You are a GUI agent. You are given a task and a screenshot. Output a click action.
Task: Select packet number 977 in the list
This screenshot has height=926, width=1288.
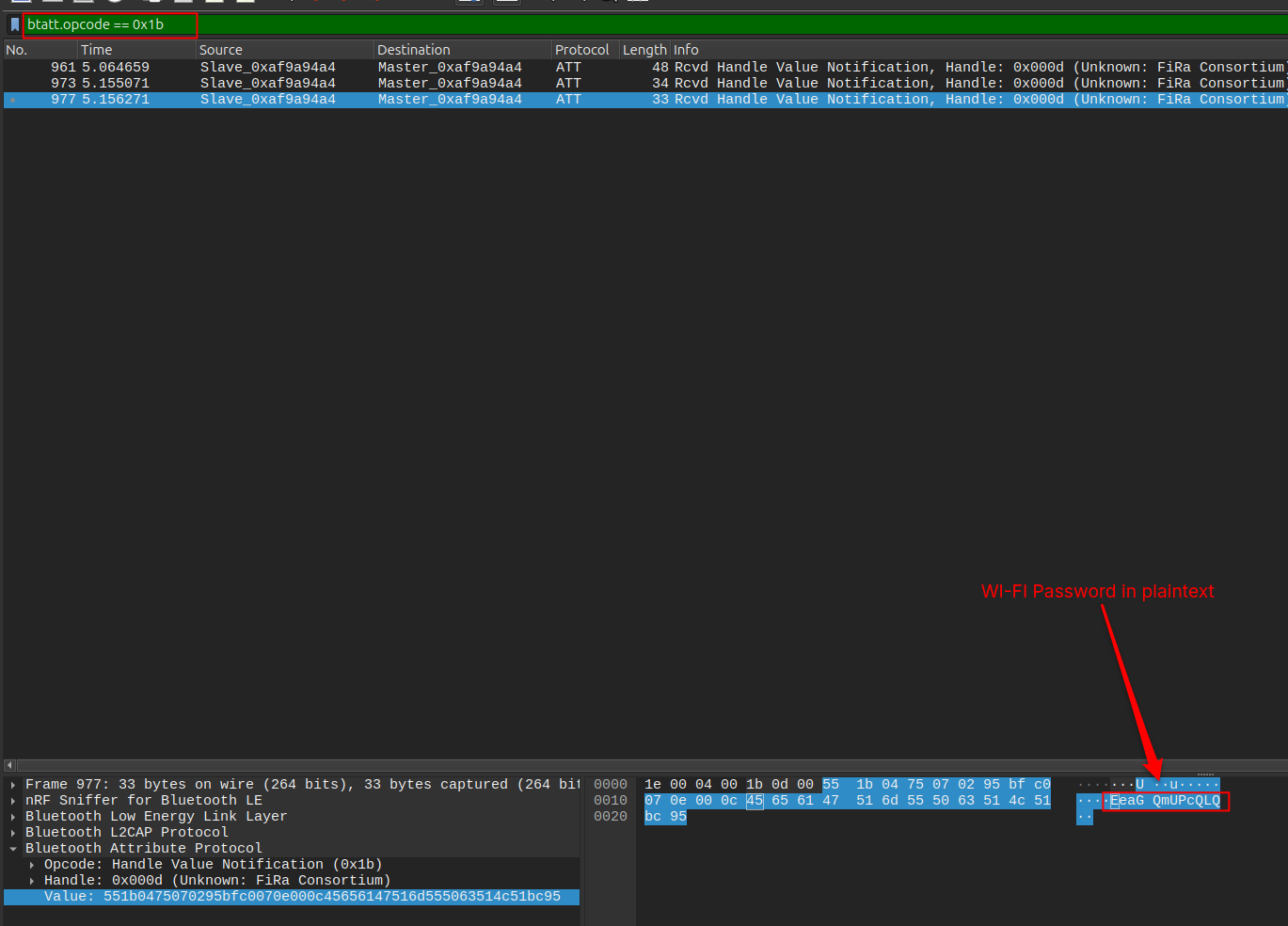coord(645,99)
